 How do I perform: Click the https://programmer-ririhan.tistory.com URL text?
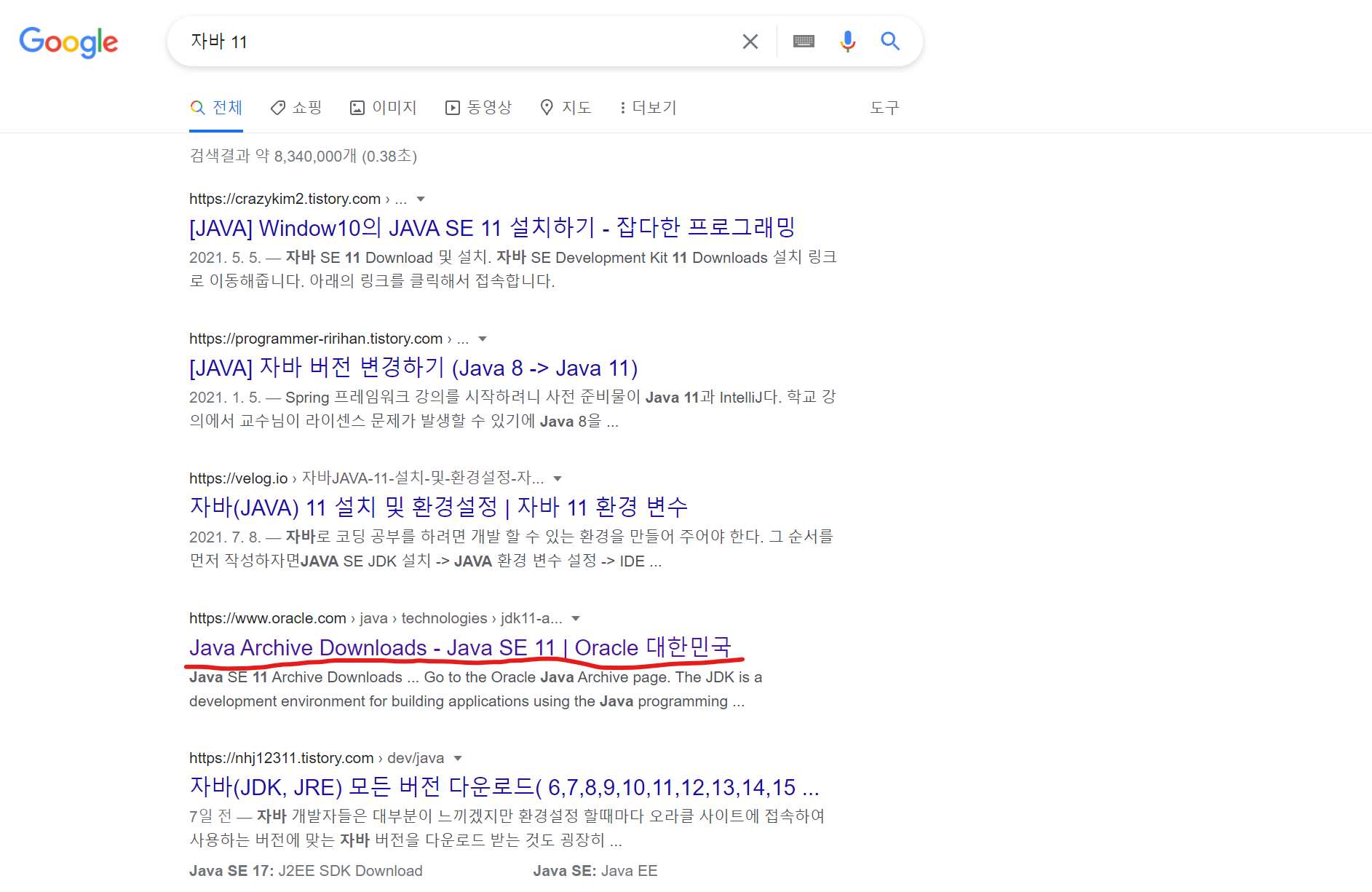click(x=316, y=339)
